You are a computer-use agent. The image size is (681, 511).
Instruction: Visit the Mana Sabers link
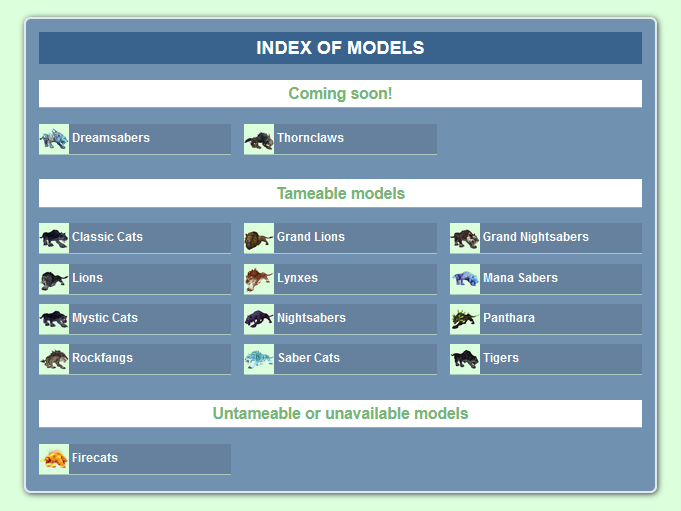520,278
